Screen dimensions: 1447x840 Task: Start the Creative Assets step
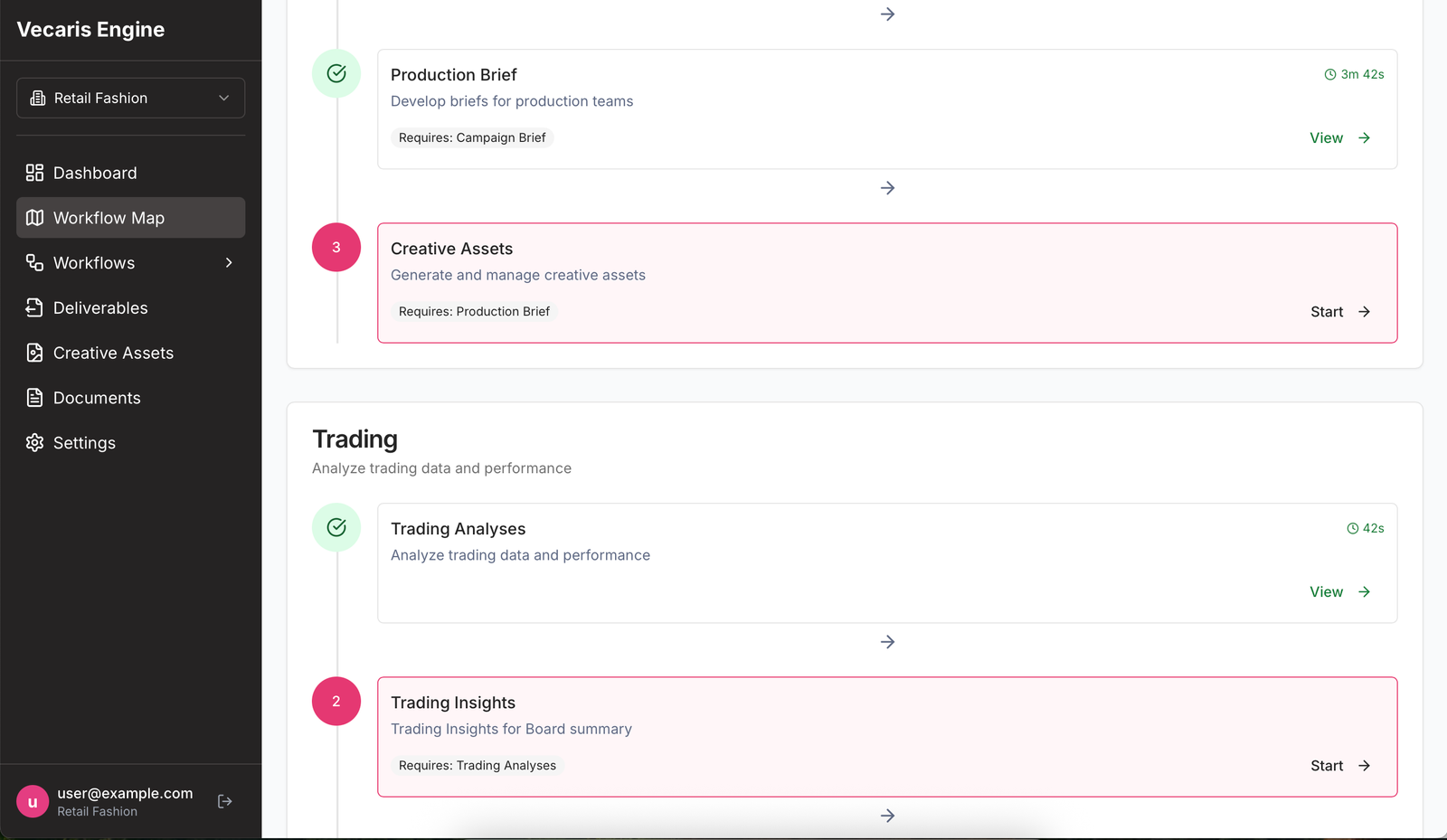1339,312
